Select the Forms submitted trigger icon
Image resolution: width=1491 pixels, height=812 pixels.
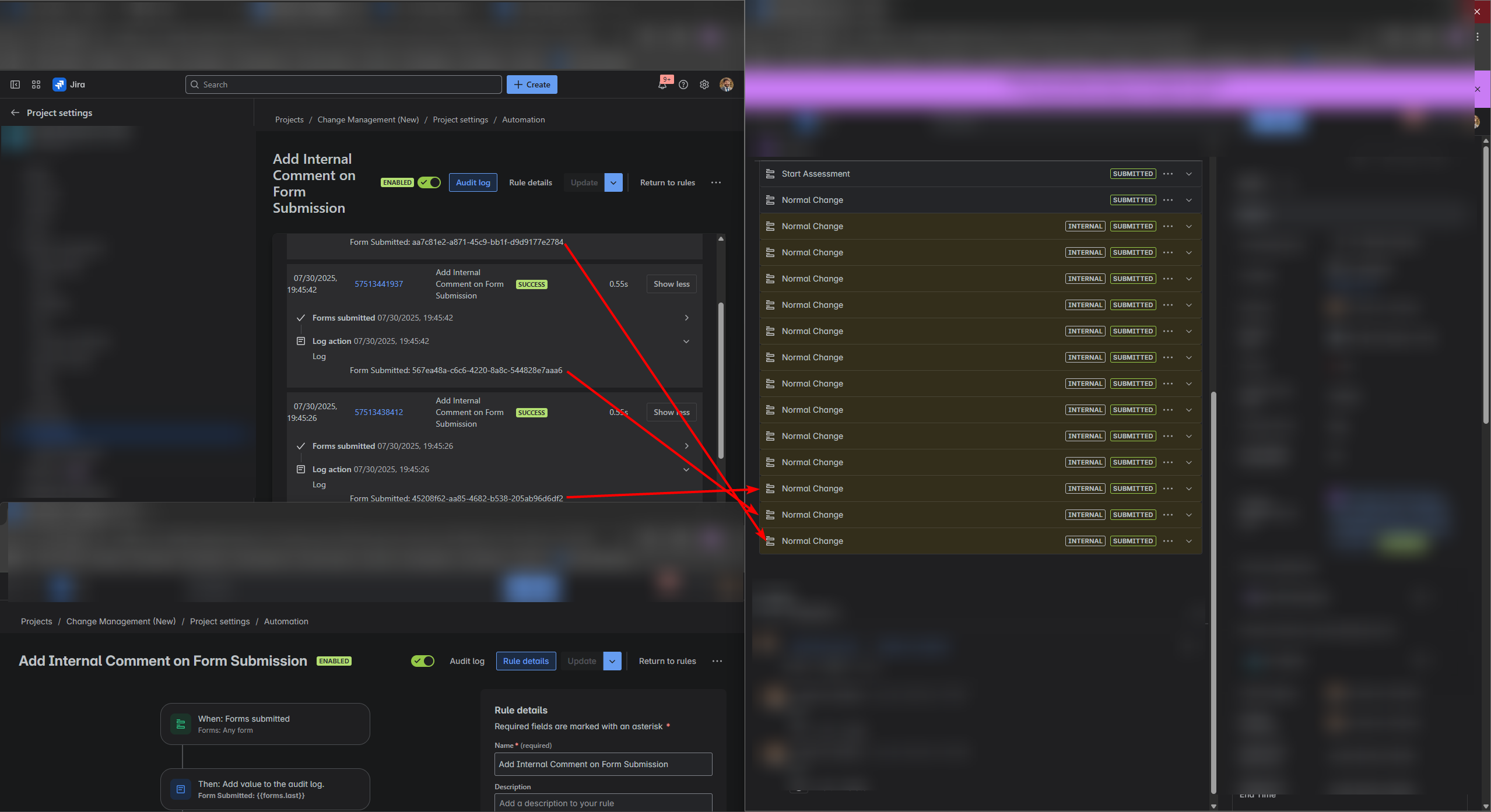(x=181, y=723)
